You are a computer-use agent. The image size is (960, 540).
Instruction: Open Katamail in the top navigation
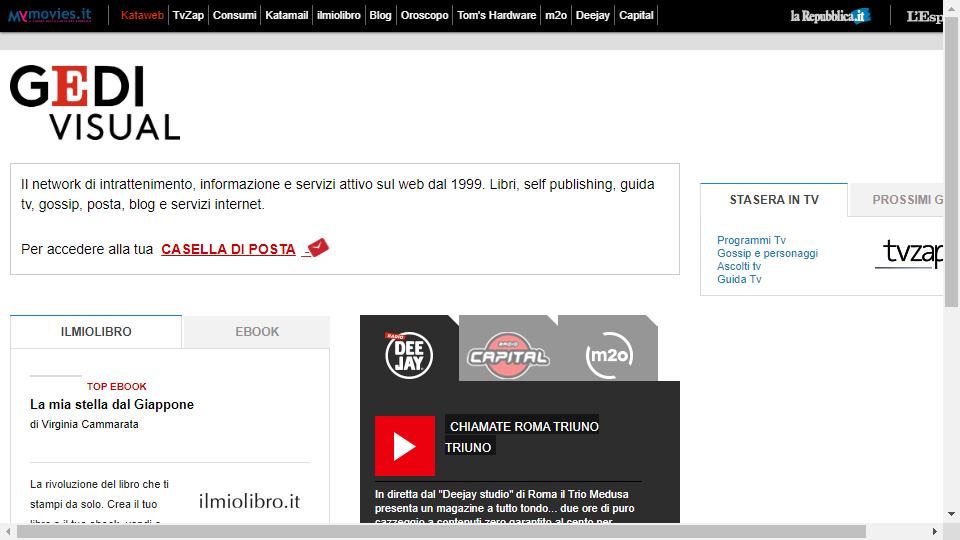(x=287, y=15)
